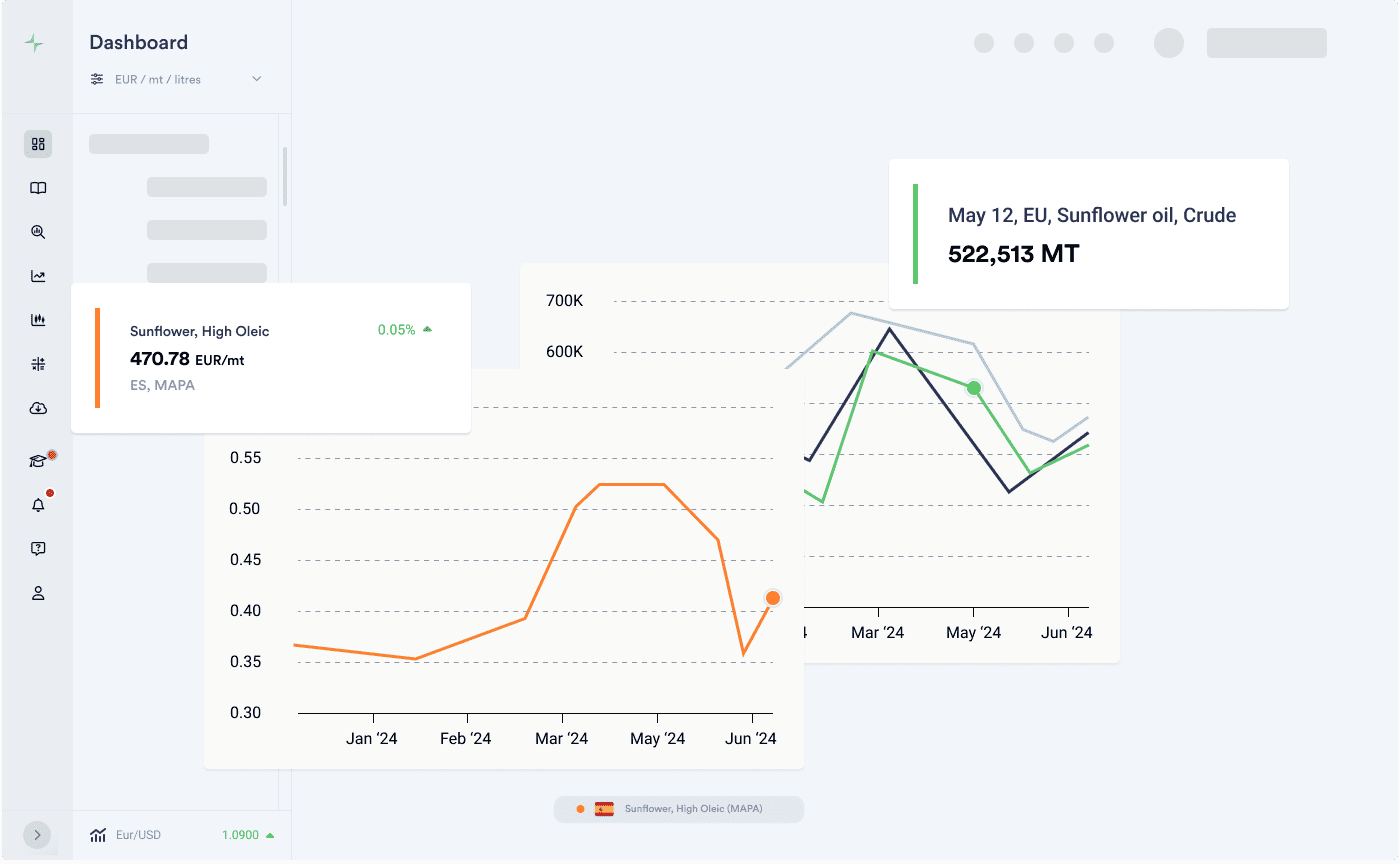Open the glossary book section
This screenshot has height=864, width=1400.
click(x=38, y=187)
